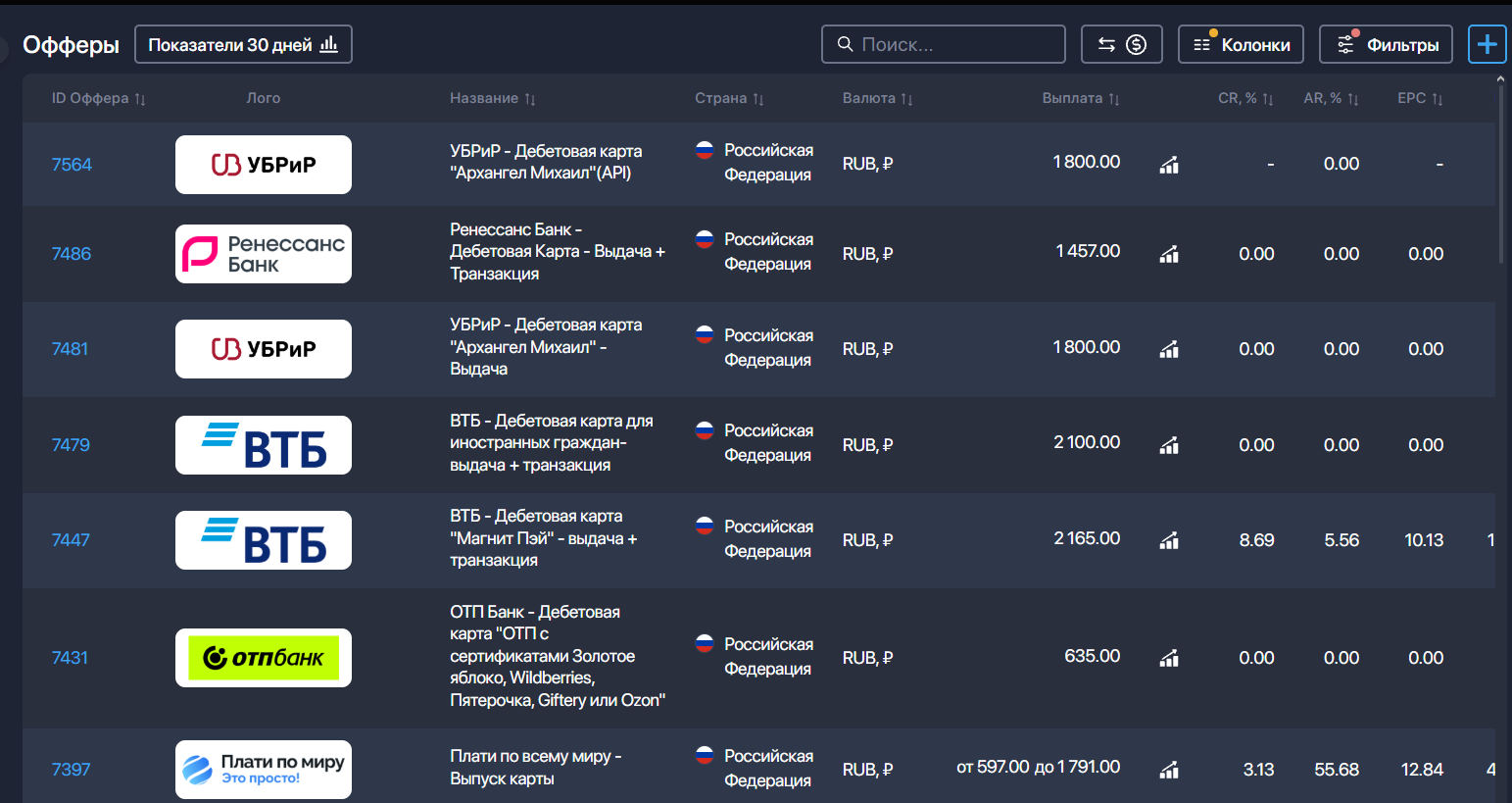The width and height of the screenshot is (1512, 803).
Task: Open offer ID 7481 link
Action: 70,349
